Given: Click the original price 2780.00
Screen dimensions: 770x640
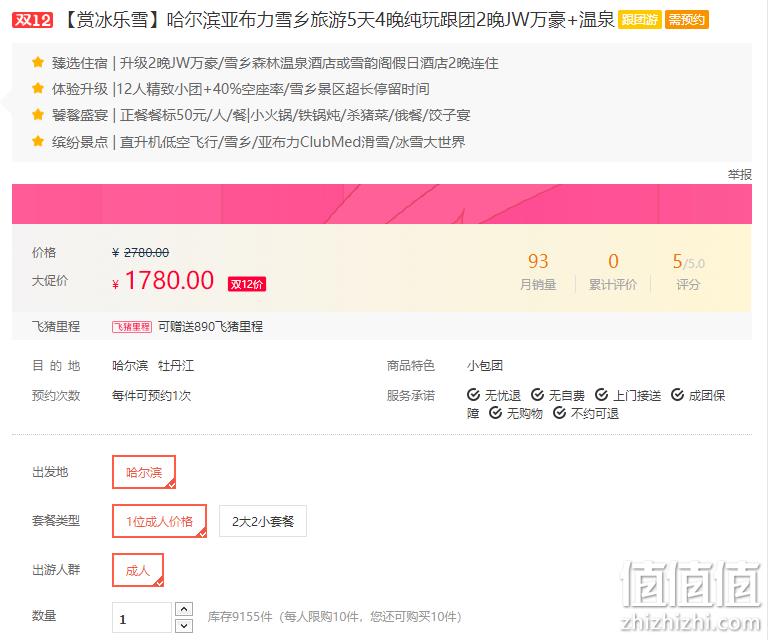Looking at the screenshot, I should (x=146, y=252).
